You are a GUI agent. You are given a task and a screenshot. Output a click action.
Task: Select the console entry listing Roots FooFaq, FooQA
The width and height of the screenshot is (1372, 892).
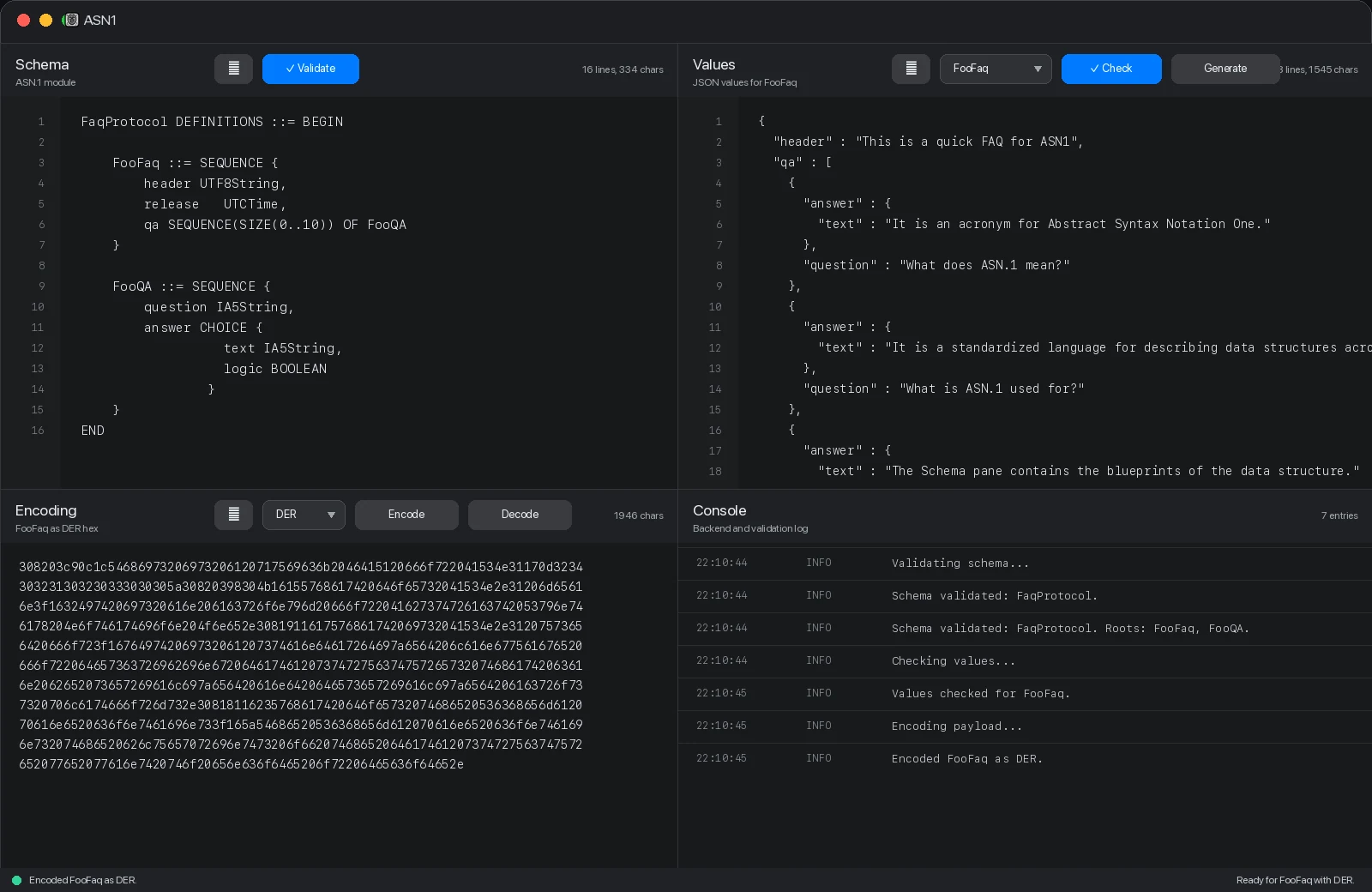(1025, 629)
